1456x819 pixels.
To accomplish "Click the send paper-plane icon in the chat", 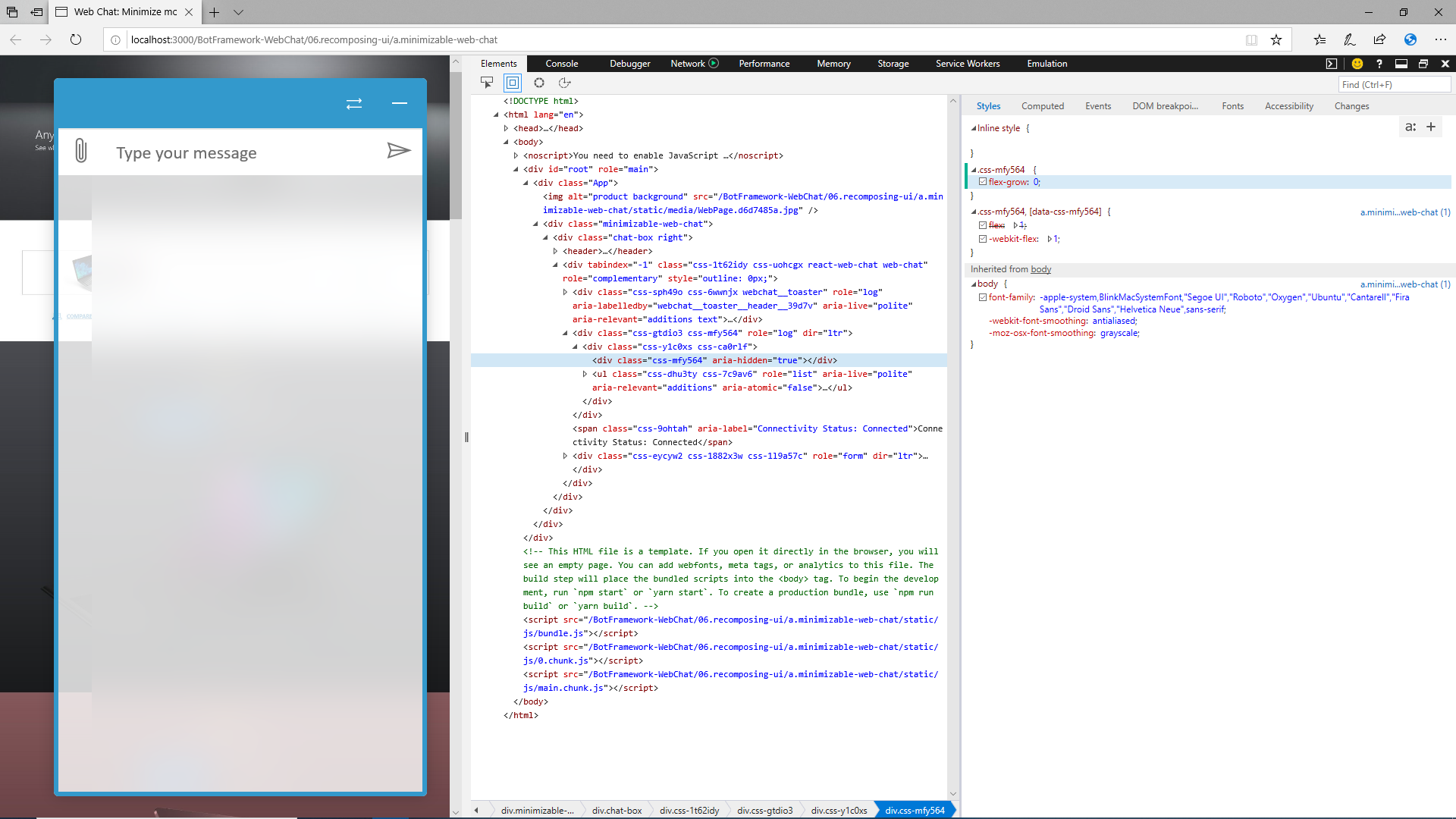I will 400,152.
